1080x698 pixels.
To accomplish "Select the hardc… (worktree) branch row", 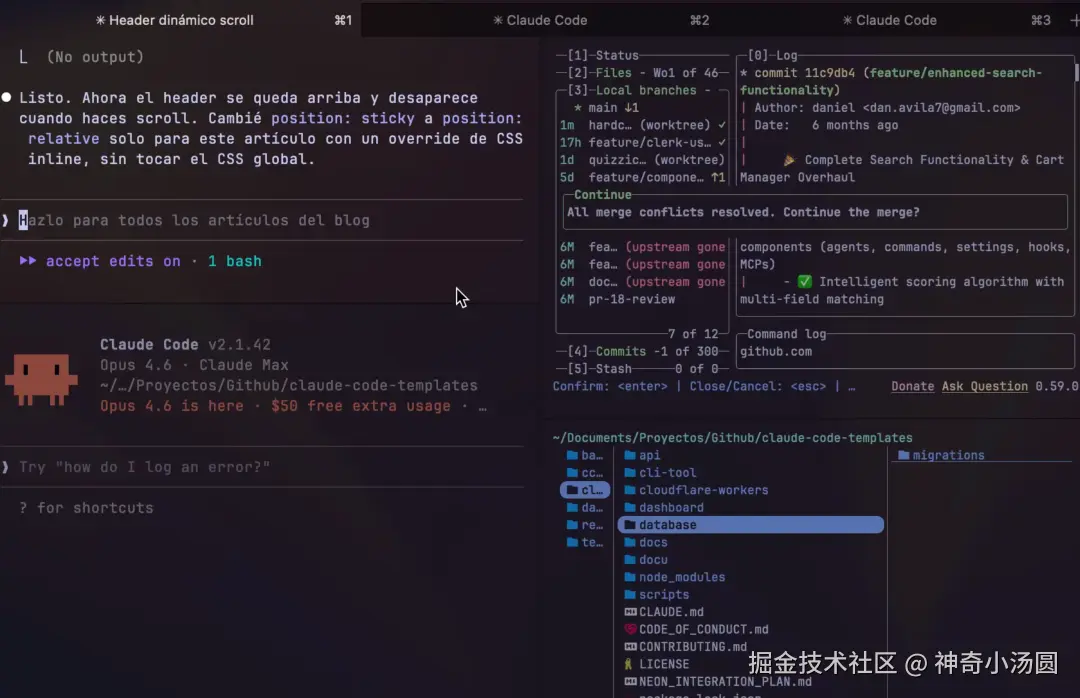I will click(642, 125).
